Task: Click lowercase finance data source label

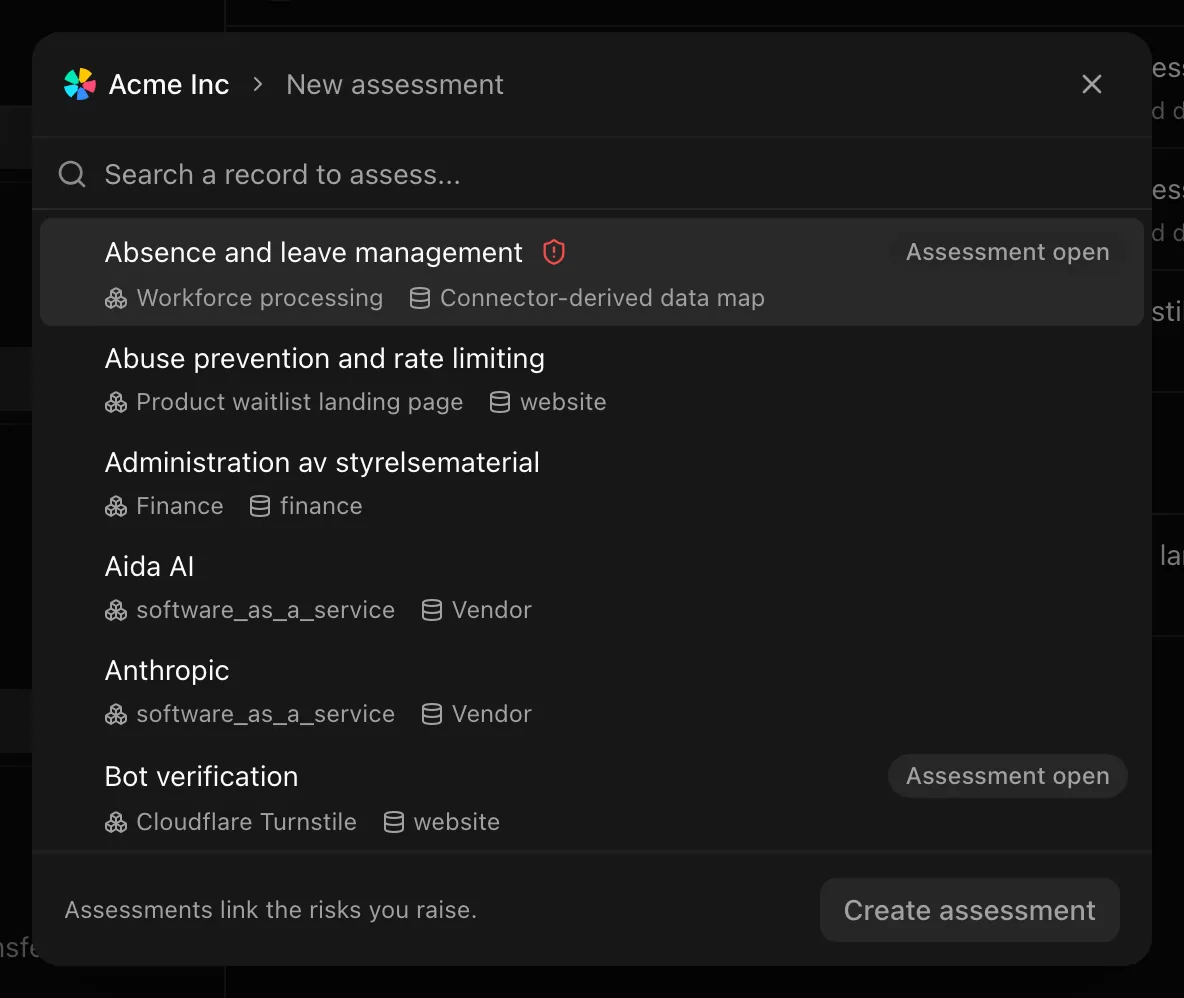Action: (x=321, y=507)
